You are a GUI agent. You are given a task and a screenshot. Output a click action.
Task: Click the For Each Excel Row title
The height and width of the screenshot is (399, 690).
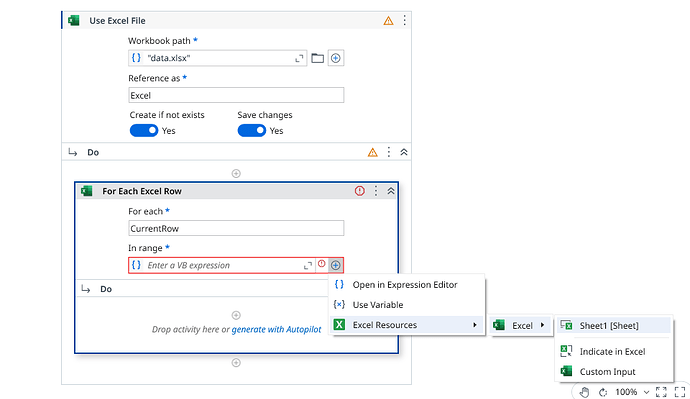coord(142,191)
